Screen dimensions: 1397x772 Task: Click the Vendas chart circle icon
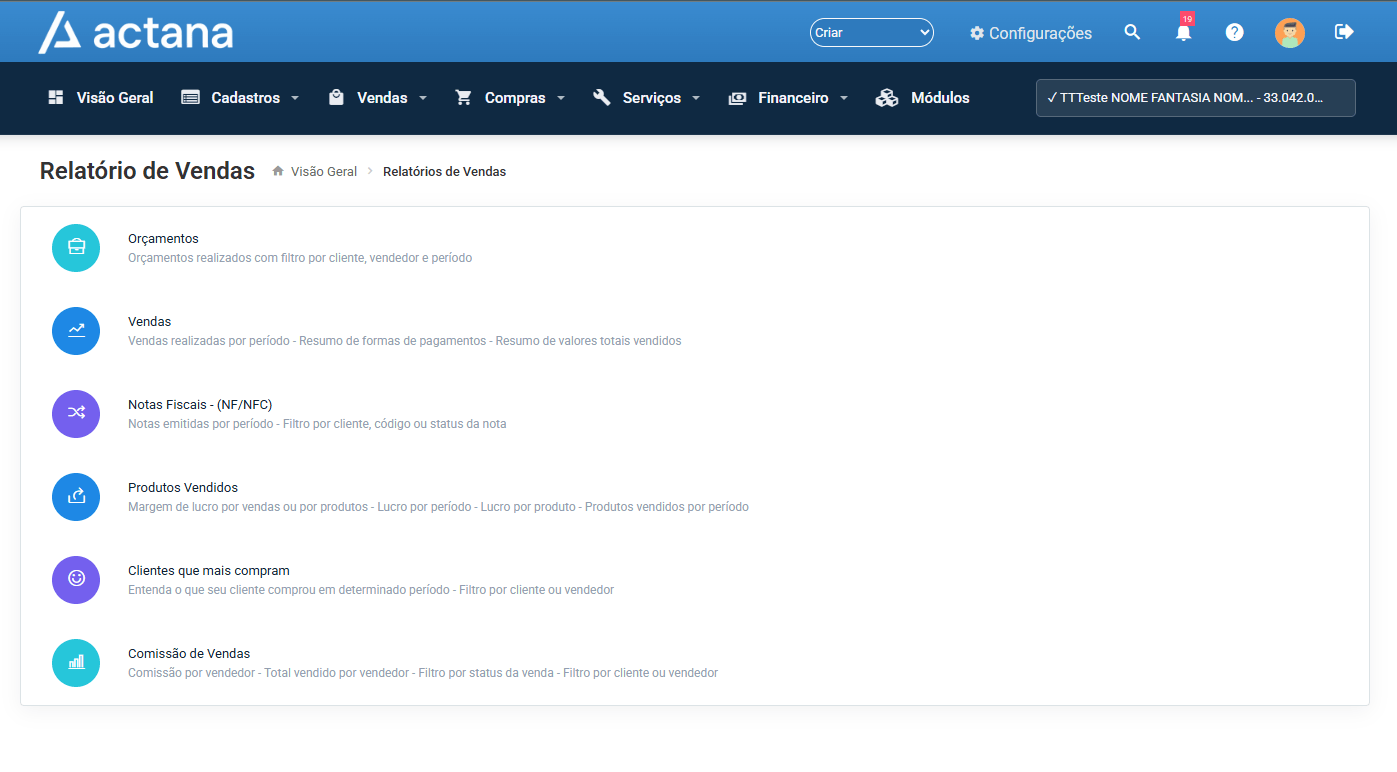click(x=76, y=331)
